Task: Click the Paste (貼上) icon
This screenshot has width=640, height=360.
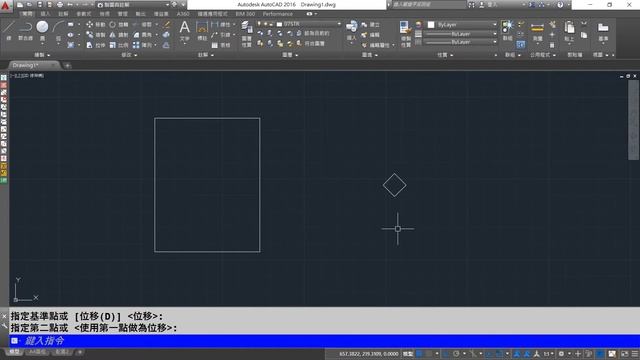Action: coord(569,32)
